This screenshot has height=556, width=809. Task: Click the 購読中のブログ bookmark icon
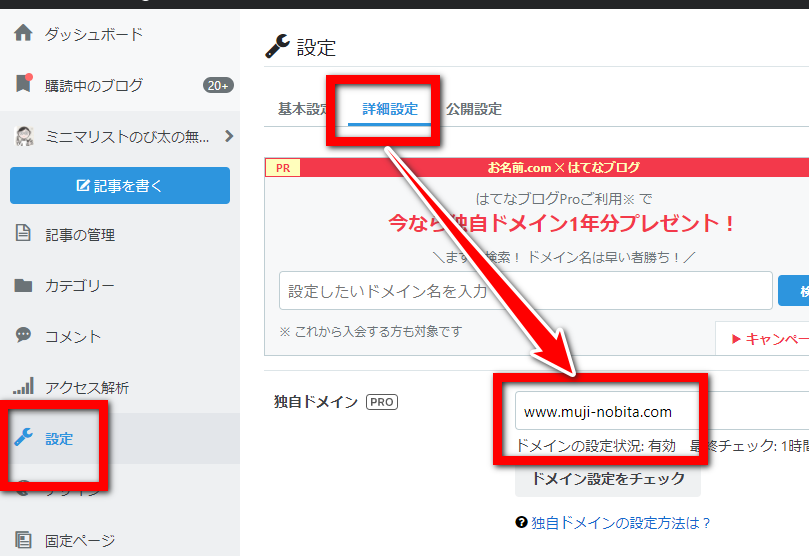(x=23, y=83)
